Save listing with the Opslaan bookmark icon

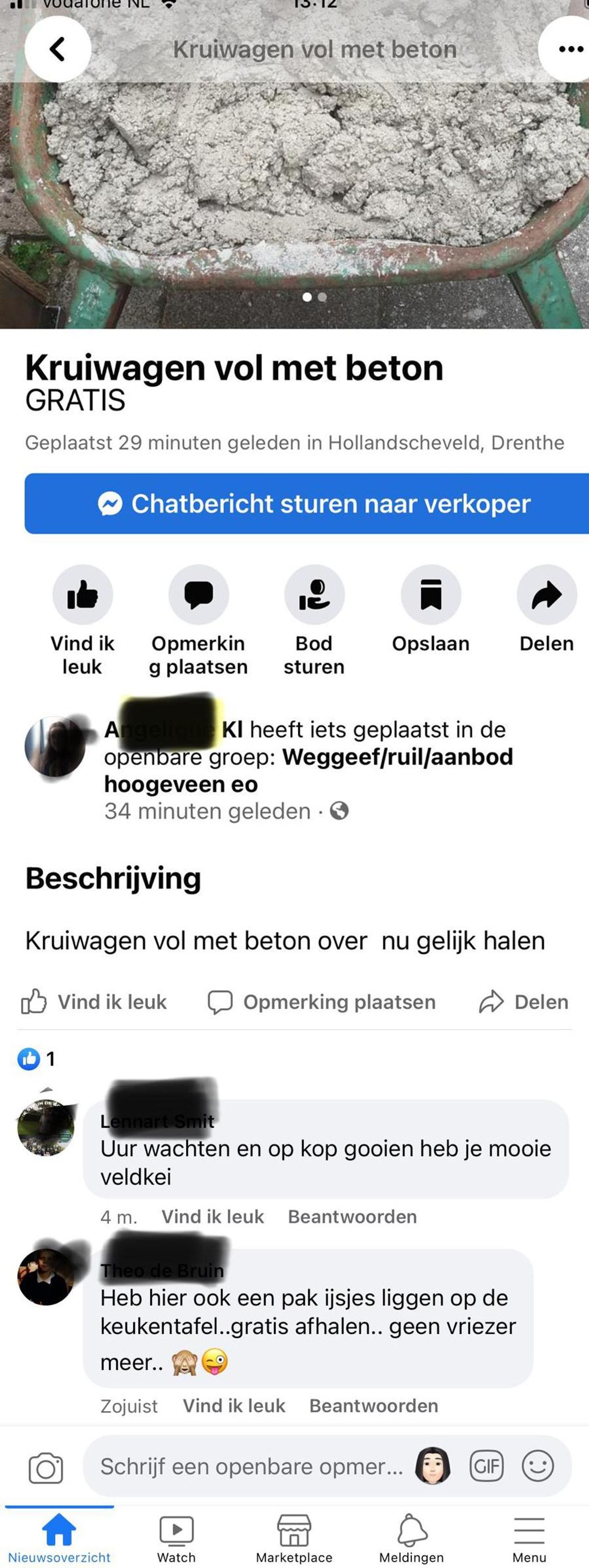point(430,595)
